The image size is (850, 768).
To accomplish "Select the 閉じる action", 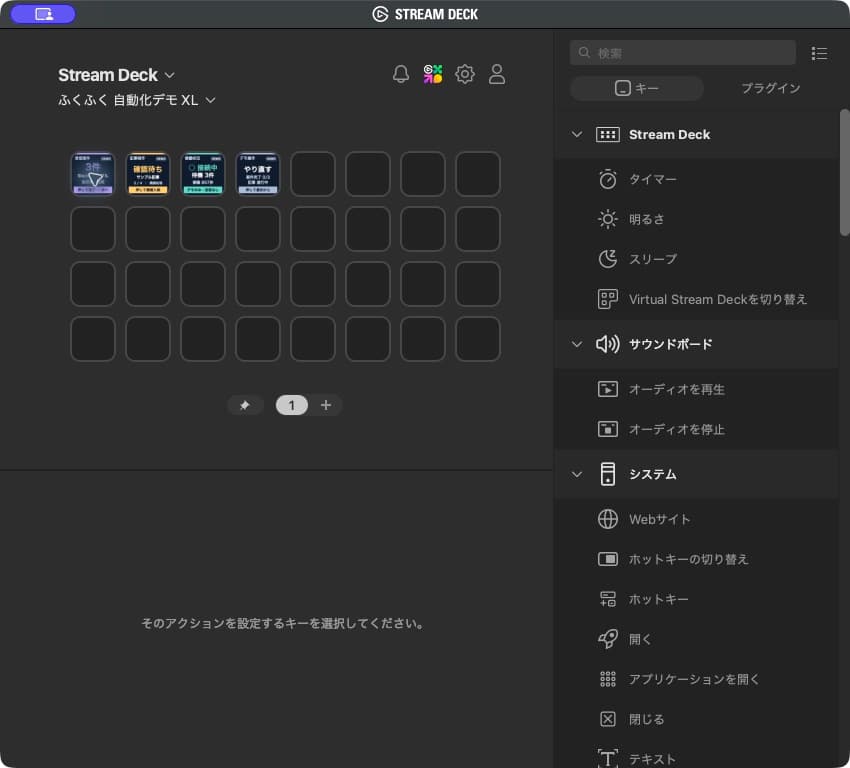I will (696, 719).
